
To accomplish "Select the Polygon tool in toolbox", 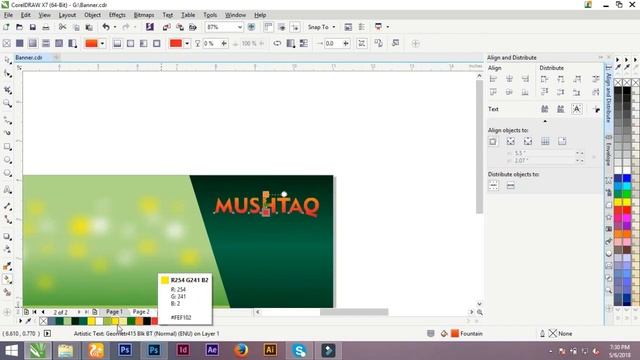I will pyautogui.click(x=7, y=173).
